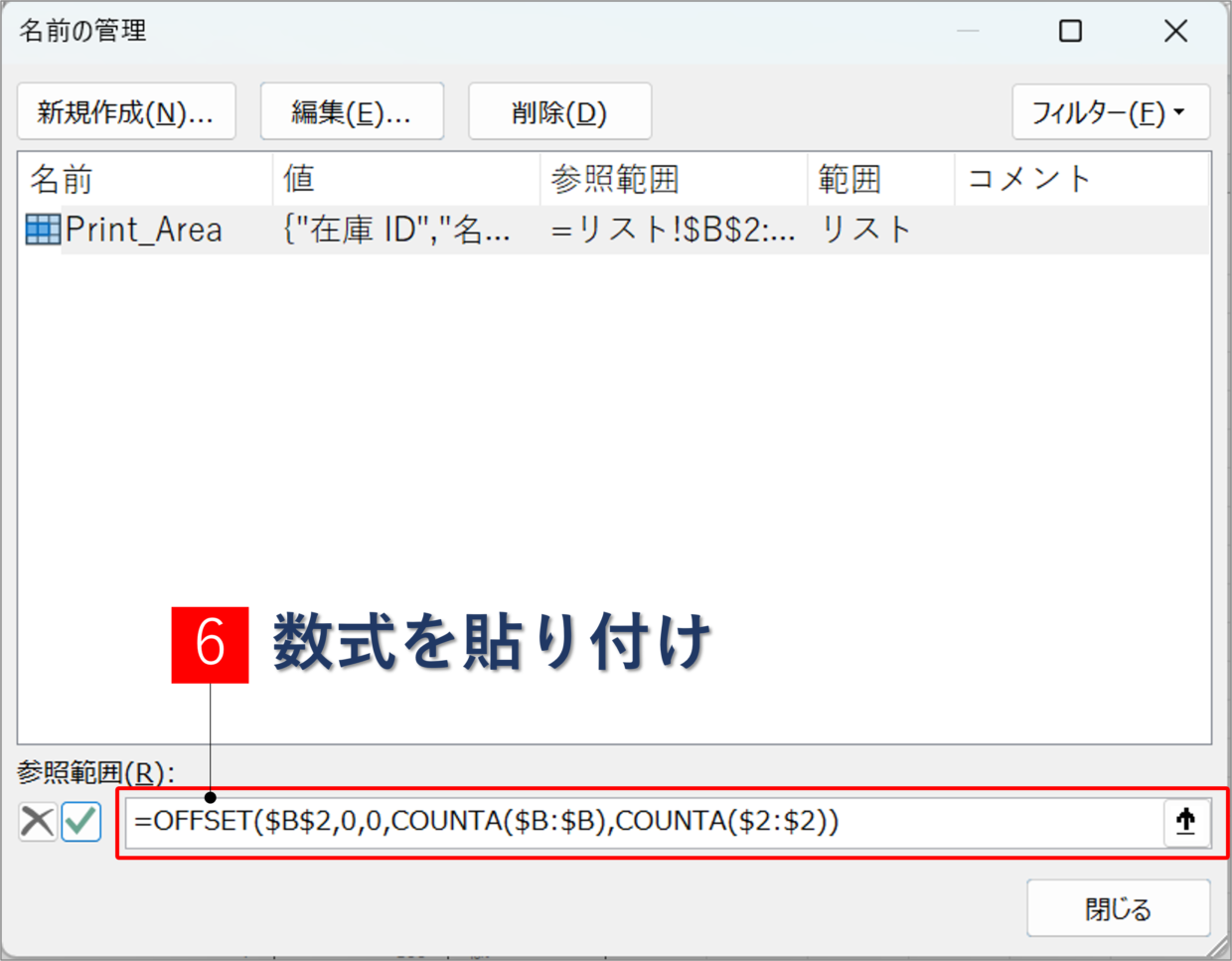Click the コメント column header
The height and width of the screenshot is (961, 1232).
[1082, 179]
